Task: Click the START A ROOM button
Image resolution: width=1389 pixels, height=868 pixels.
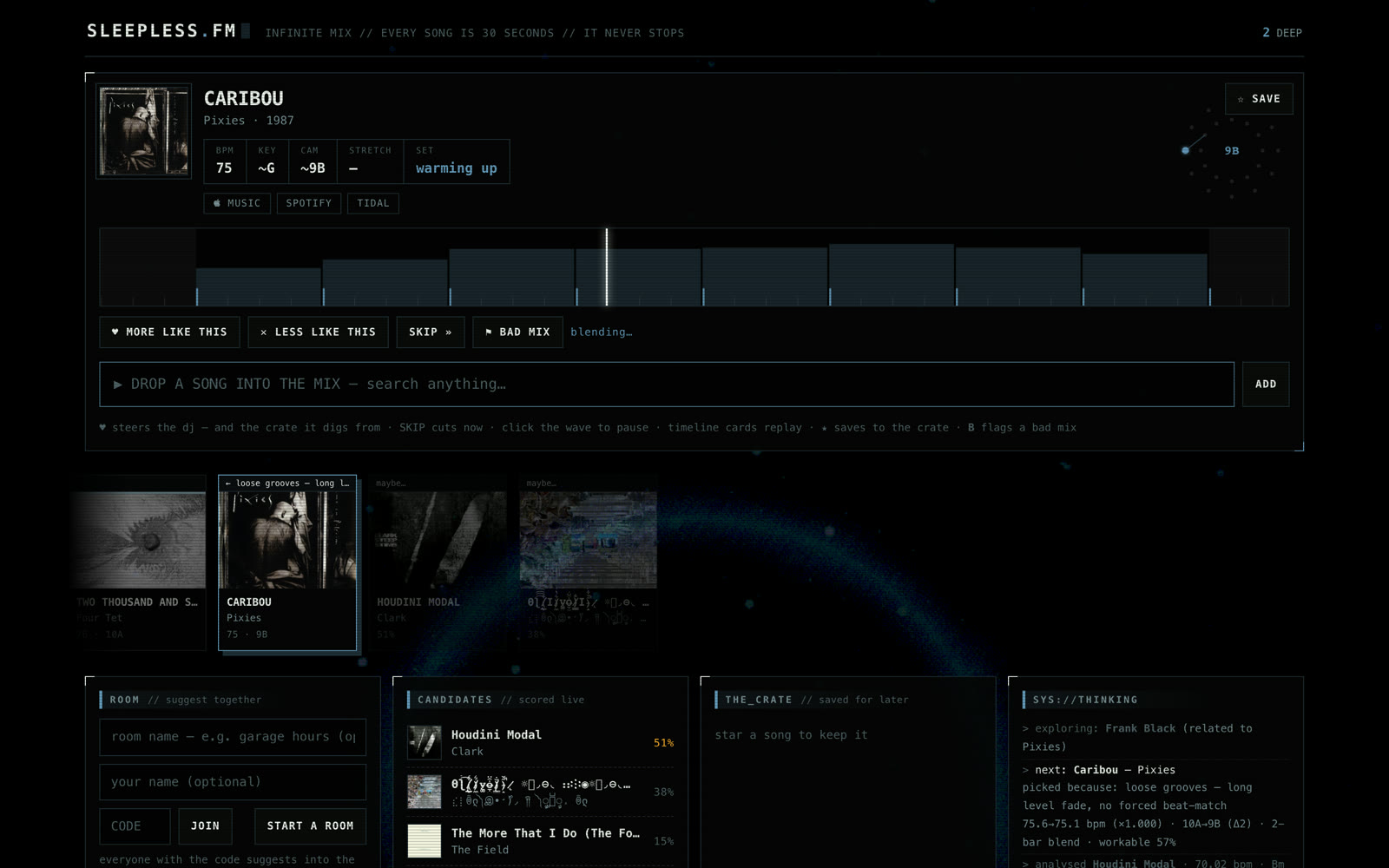Action: (x=310, y=826)
